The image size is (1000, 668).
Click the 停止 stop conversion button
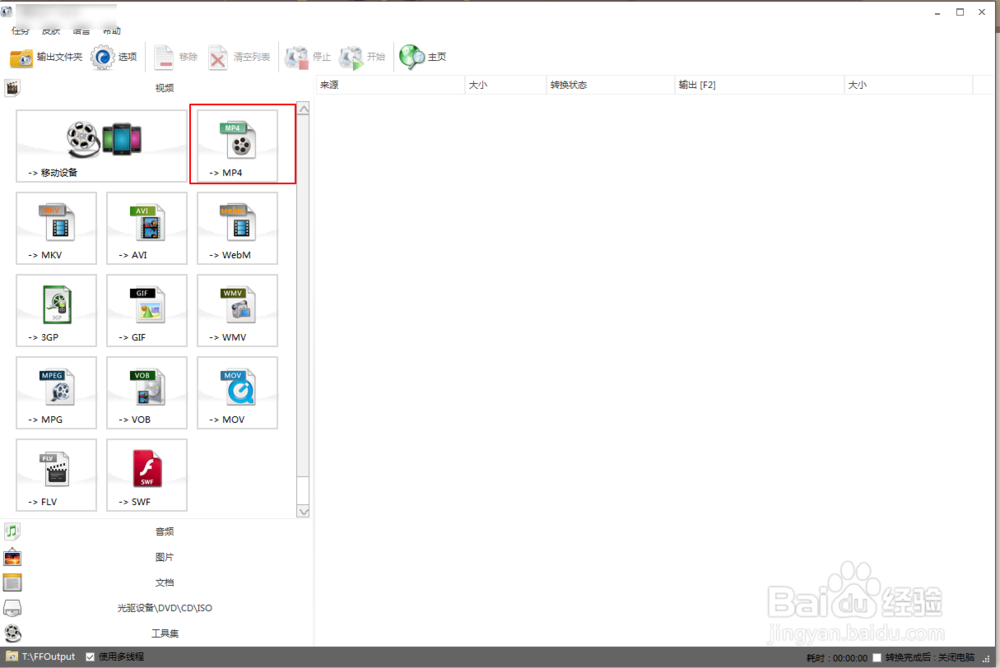point(307,57)
